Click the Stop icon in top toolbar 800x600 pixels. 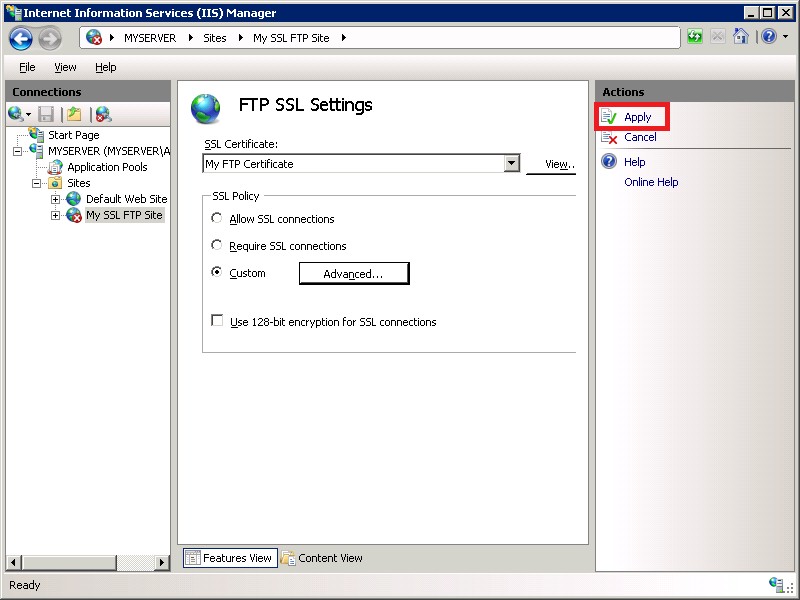(x=718, y=36)
